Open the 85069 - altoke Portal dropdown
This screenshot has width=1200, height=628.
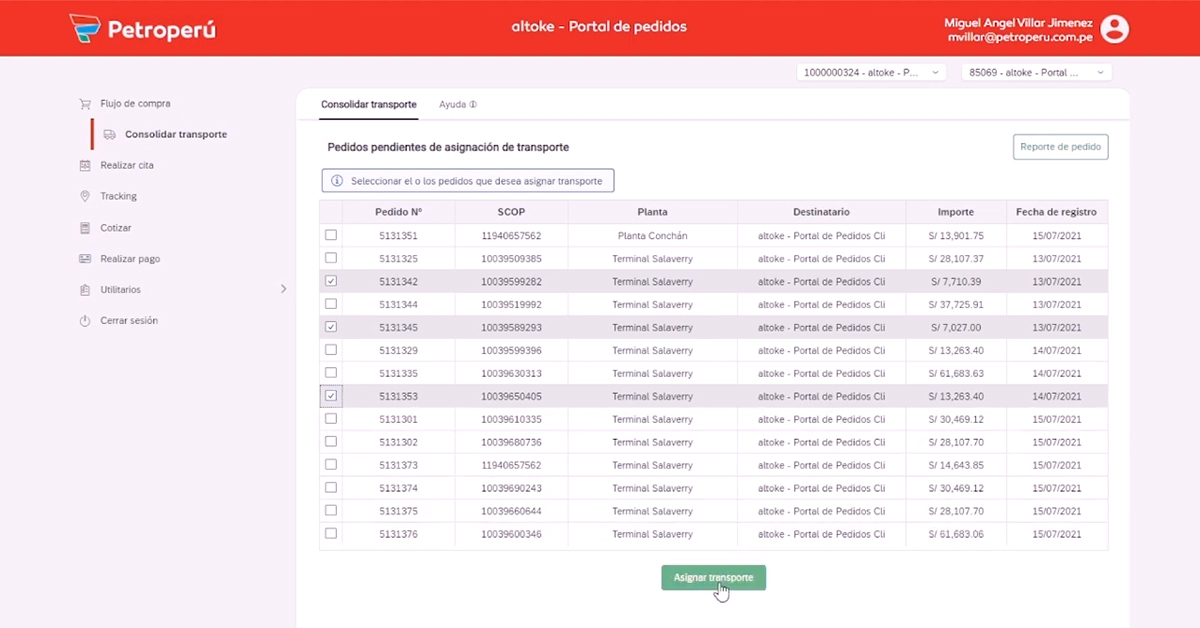(1036, 73)
